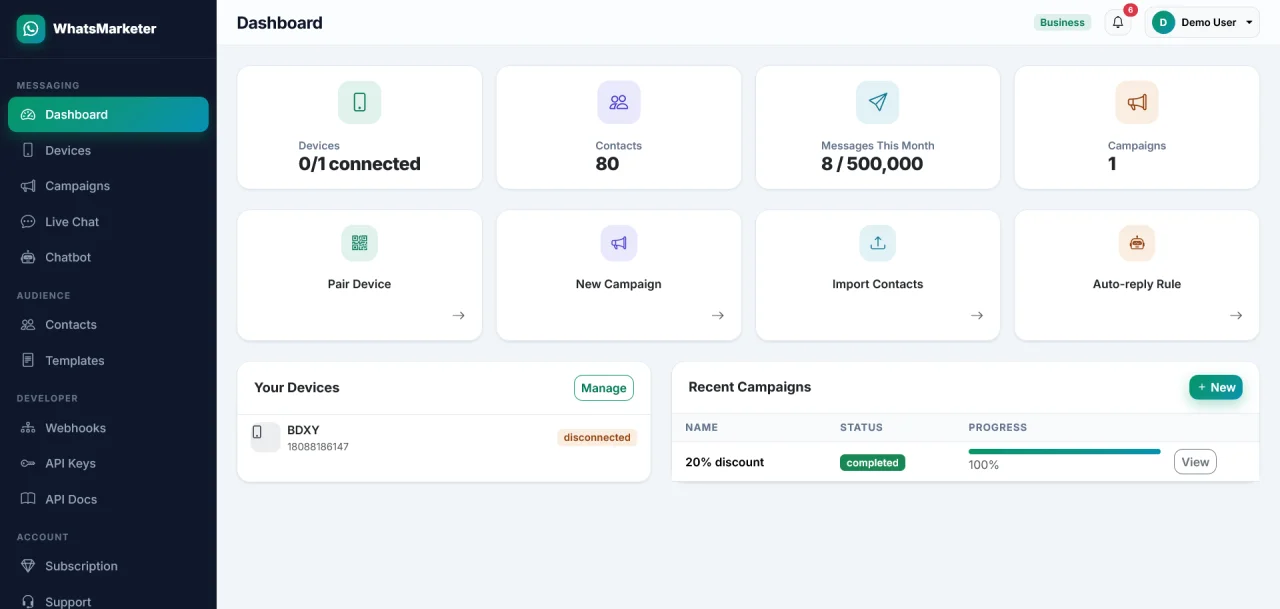The height and width of the screenshot is (609, 1280).
Task: Click the PROGRESS column header
Action: click(x=998, y=427)
